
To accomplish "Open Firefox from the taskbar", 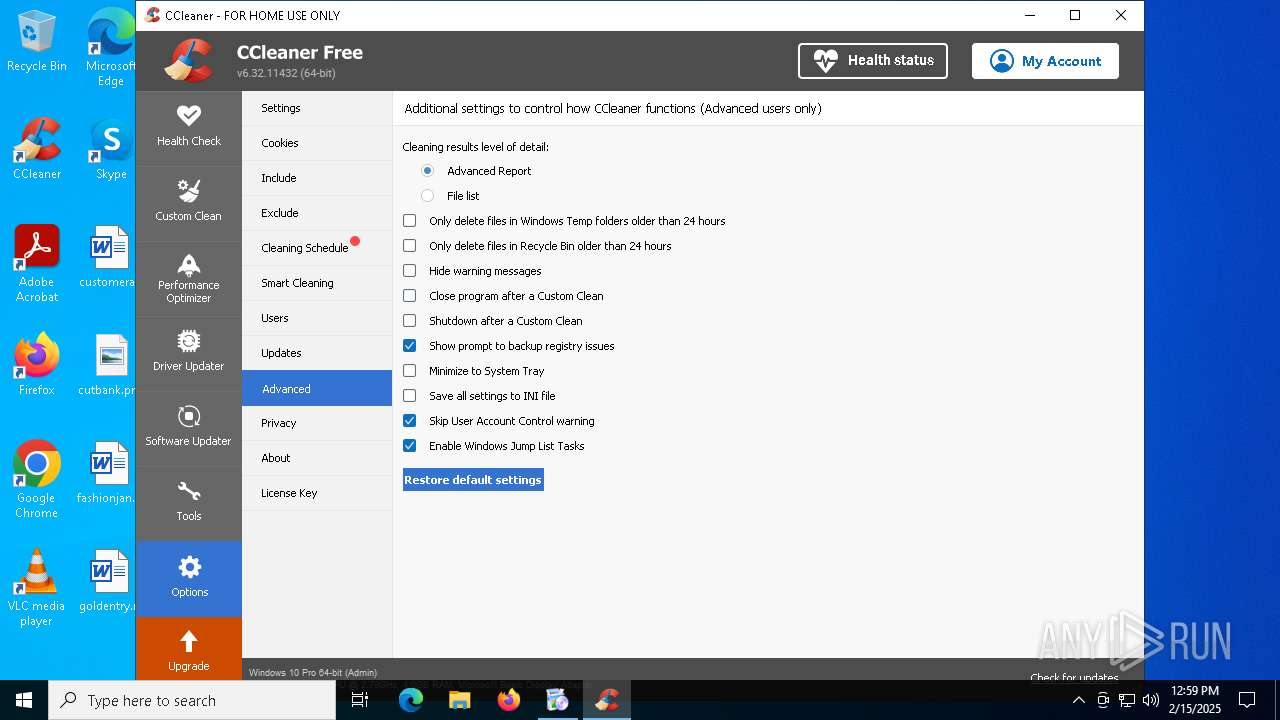I will click(509, 700).
